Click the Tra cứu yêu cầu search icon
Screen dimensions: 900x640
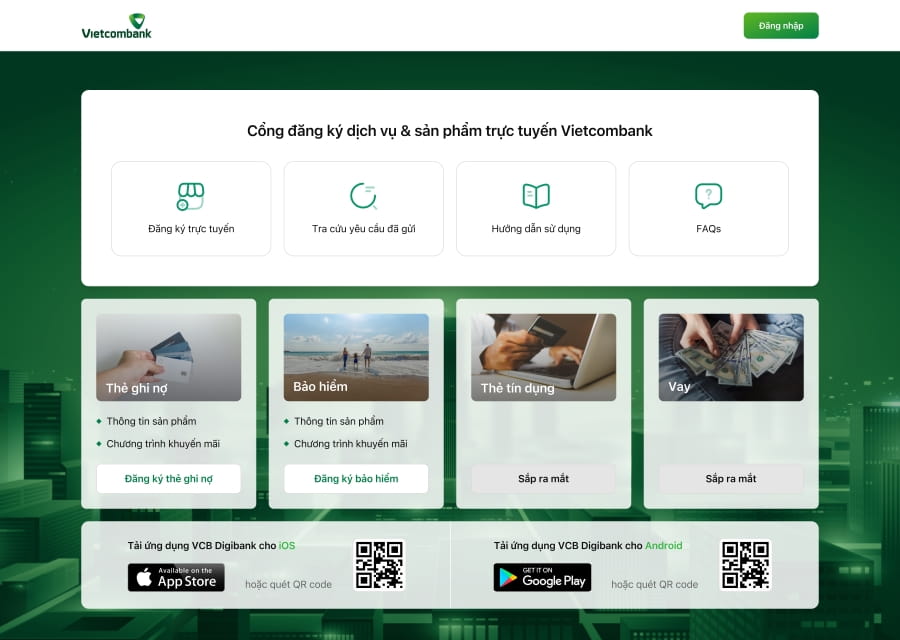coord(363,196)
